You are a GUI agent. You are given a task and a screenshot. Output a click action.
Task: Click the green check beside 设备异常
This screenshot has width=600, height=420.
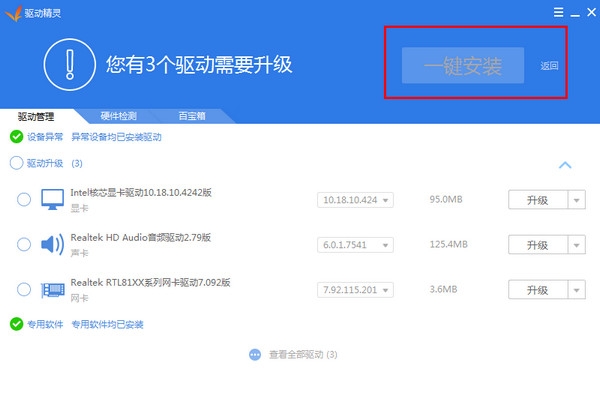click(16, 137)
